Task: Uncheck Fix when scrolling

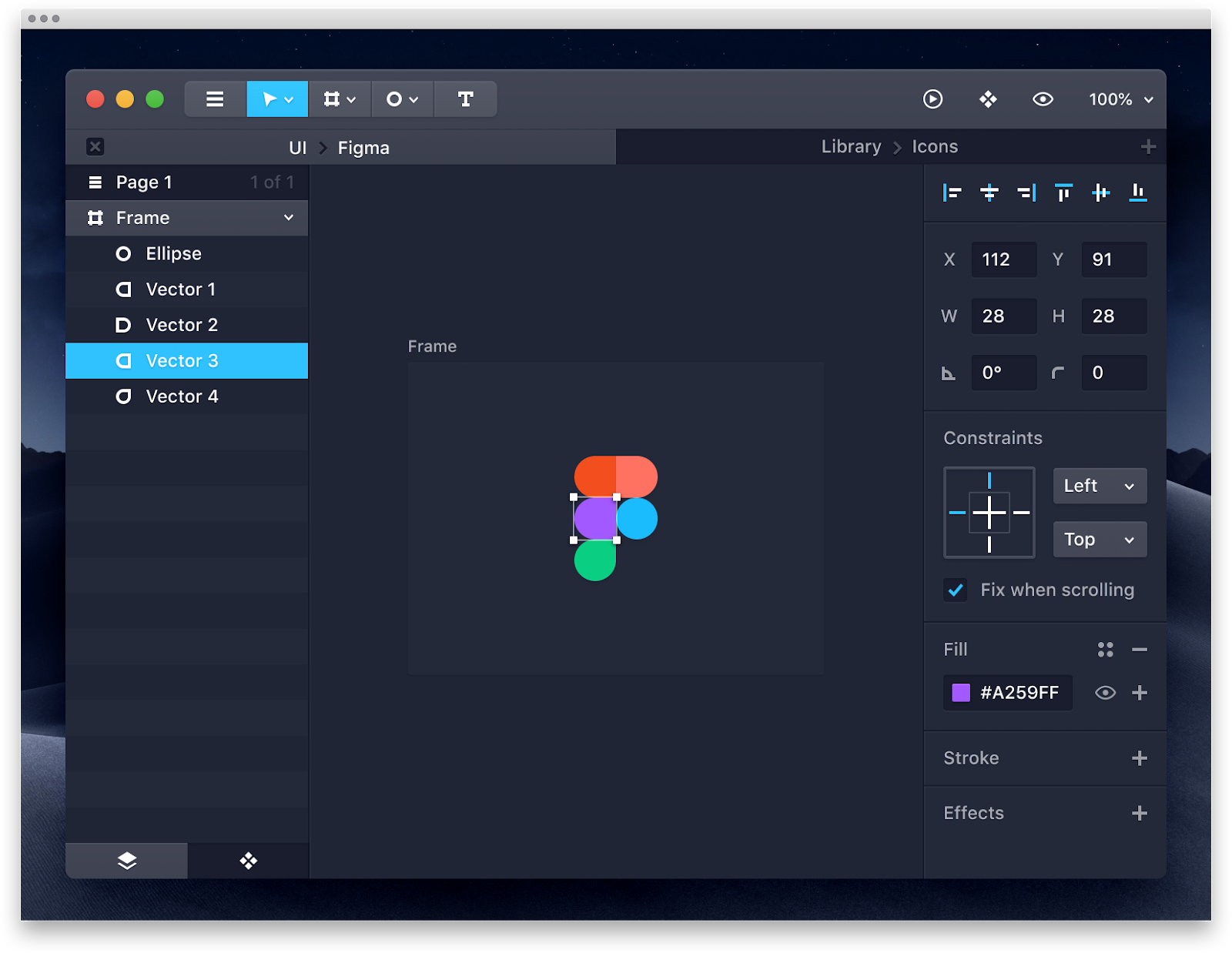Action: [956, 590]
